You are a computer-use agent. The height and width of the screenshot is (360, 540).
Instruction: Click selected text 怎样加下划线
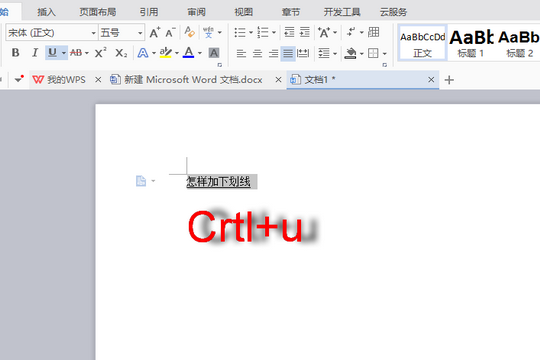218,182
